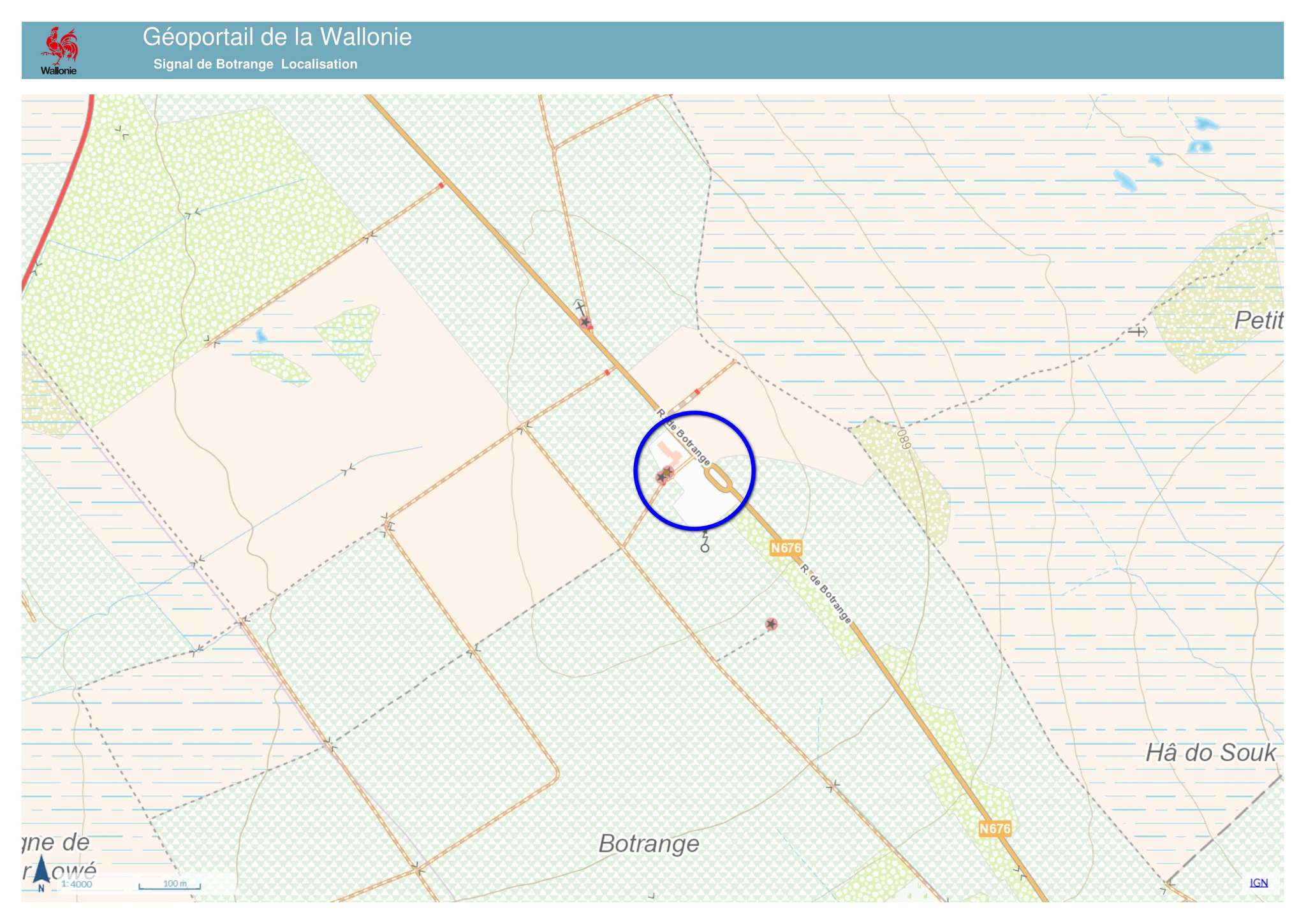Open the IGN attribution link

click(x=1258, y=883)
